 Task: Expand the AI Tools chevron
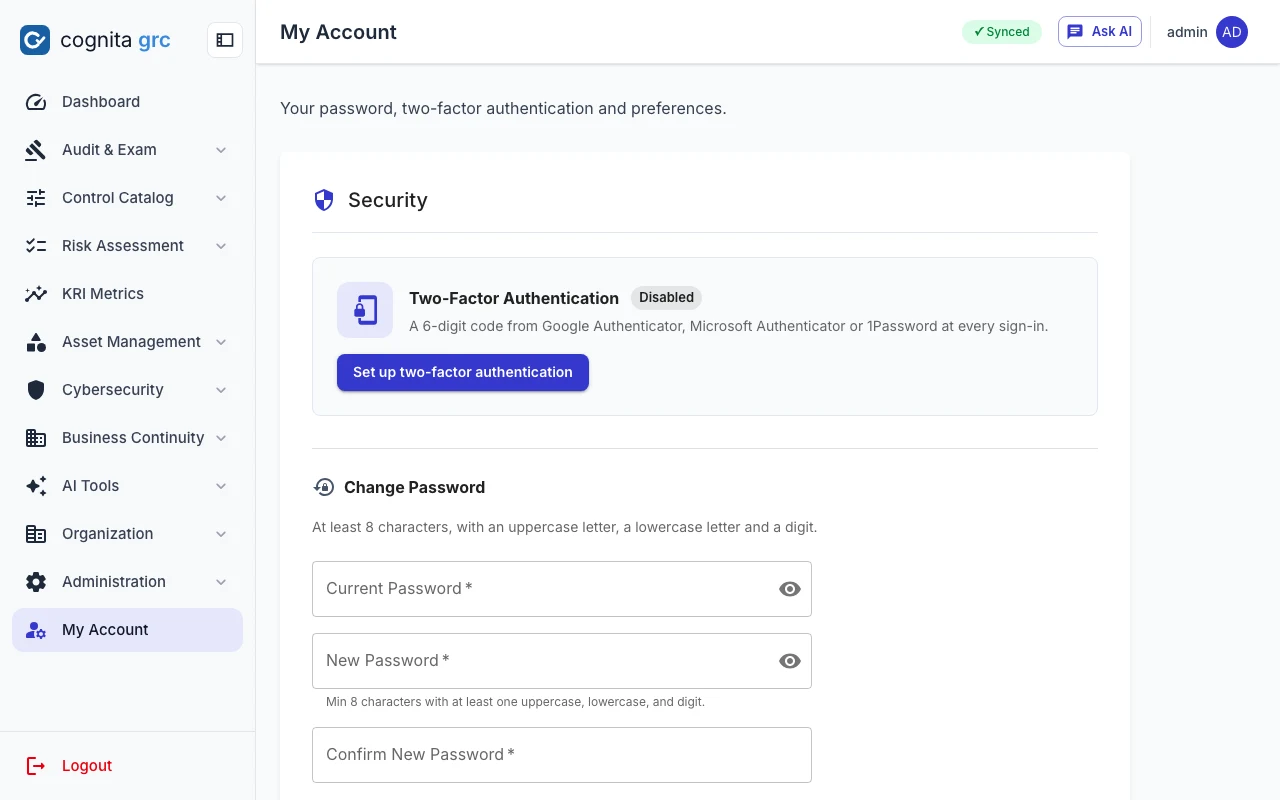[x=221, y=486]
